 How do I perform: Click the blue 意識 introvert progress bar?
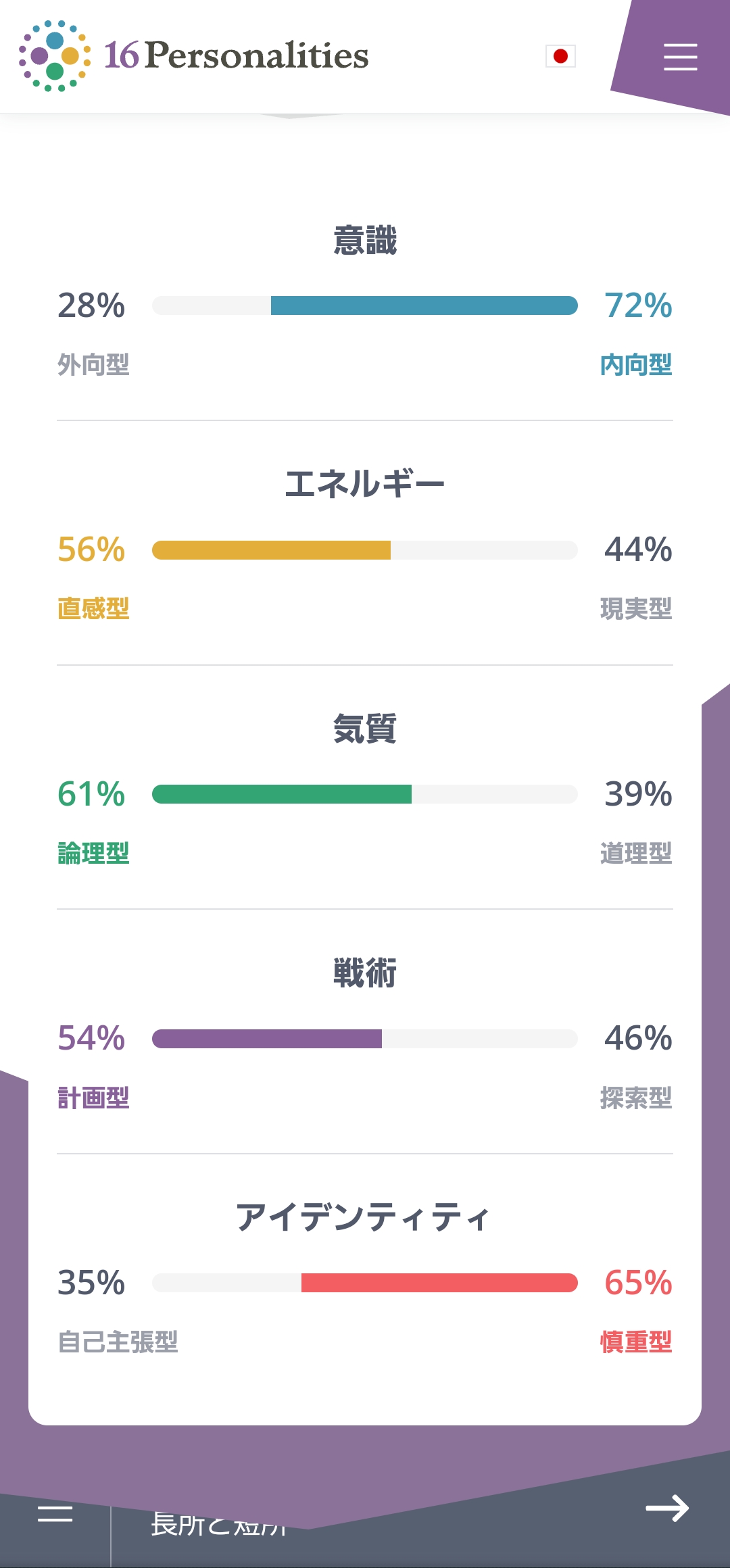tap(424, 305)
